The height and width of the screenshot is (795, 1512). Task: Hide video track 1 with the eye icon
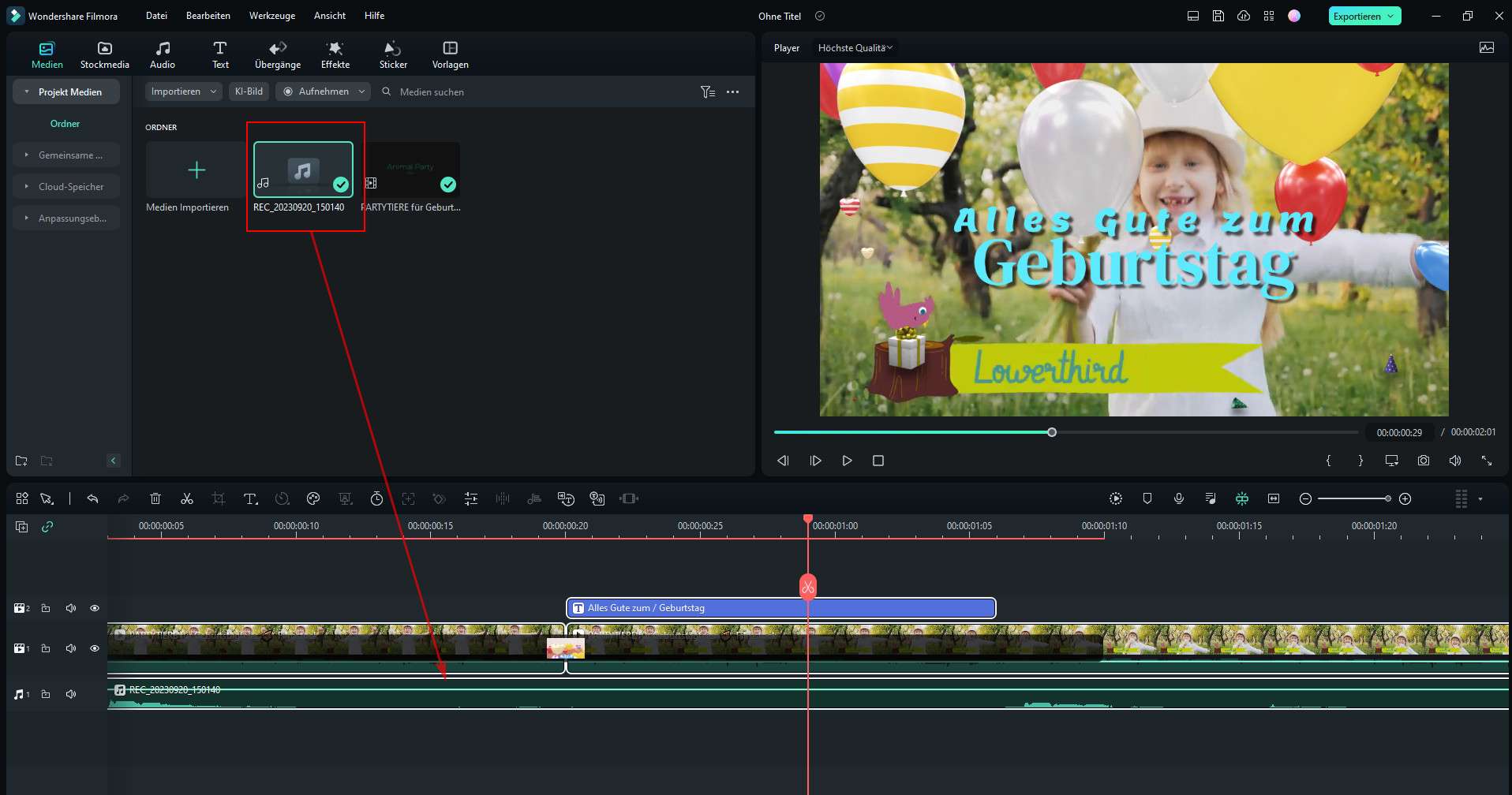click(95, 648)
